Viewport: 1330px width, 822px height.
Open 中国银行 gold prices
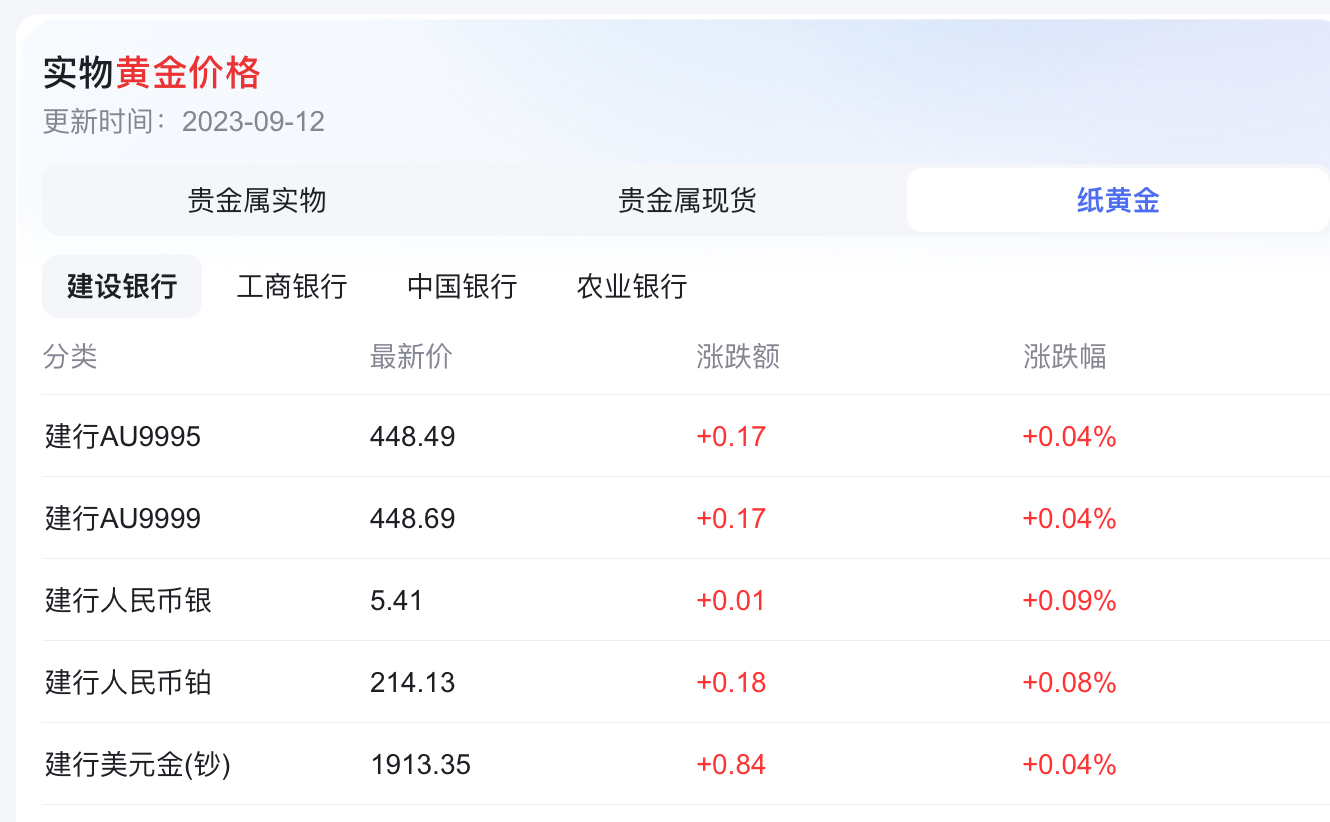(x=461, y=286)
